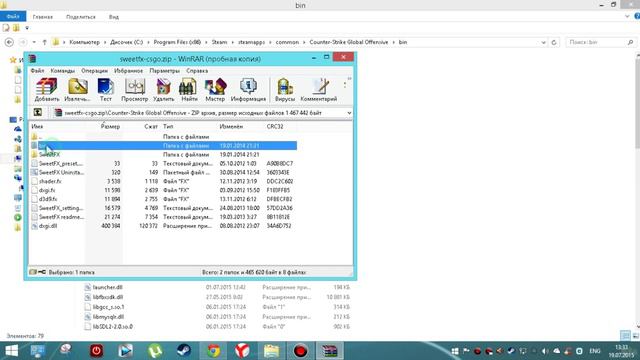Click the Вирусы (Virus scan) toolbar icon
The image size is (640, 360).
pos(284,90)
